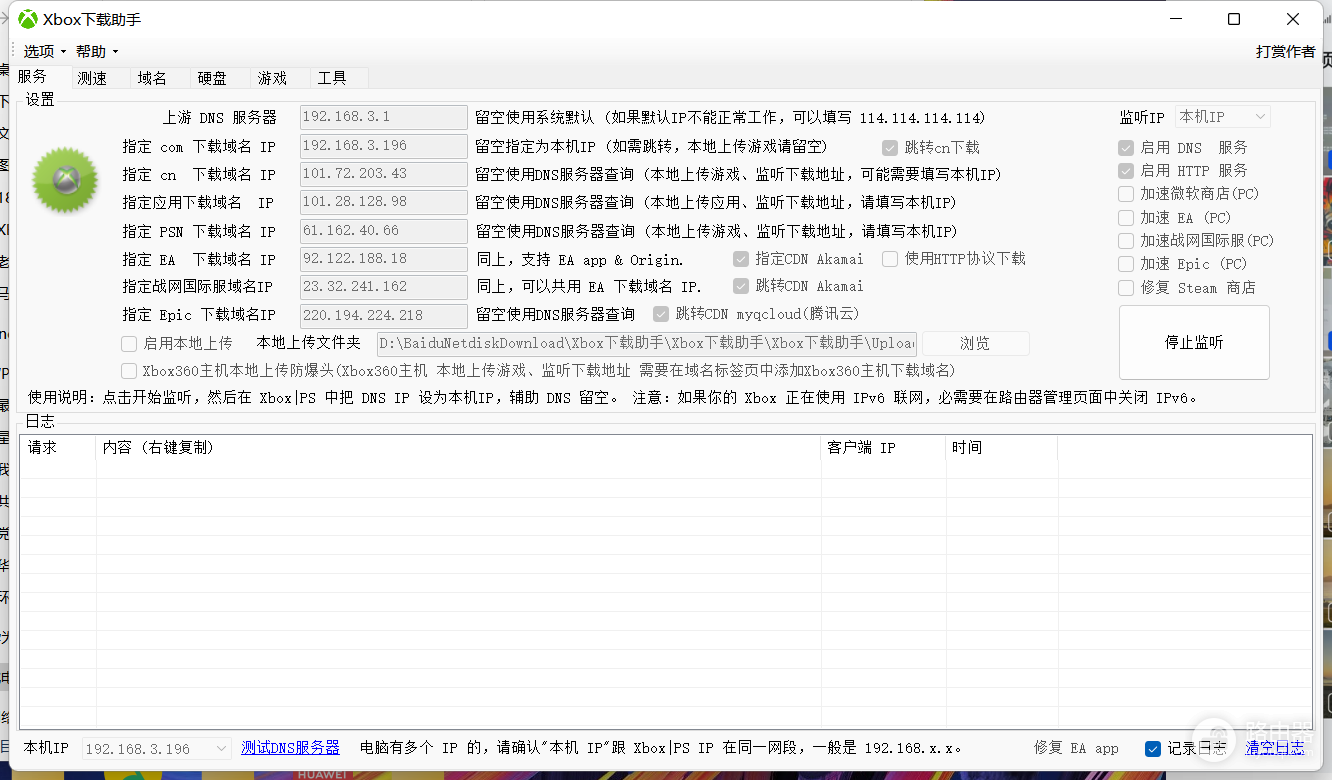Screen dimensions: 1332x780
Task: Click the 战网国际服域名IP field
Action: click(384, 287)
